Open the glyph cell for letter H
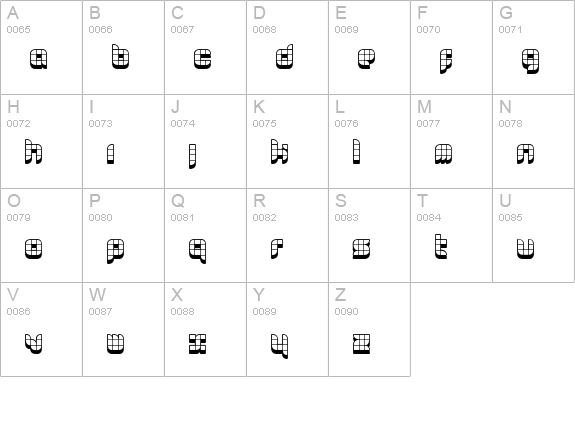The width and height of the screenshot is (575, 421). (x=41, y=142)
